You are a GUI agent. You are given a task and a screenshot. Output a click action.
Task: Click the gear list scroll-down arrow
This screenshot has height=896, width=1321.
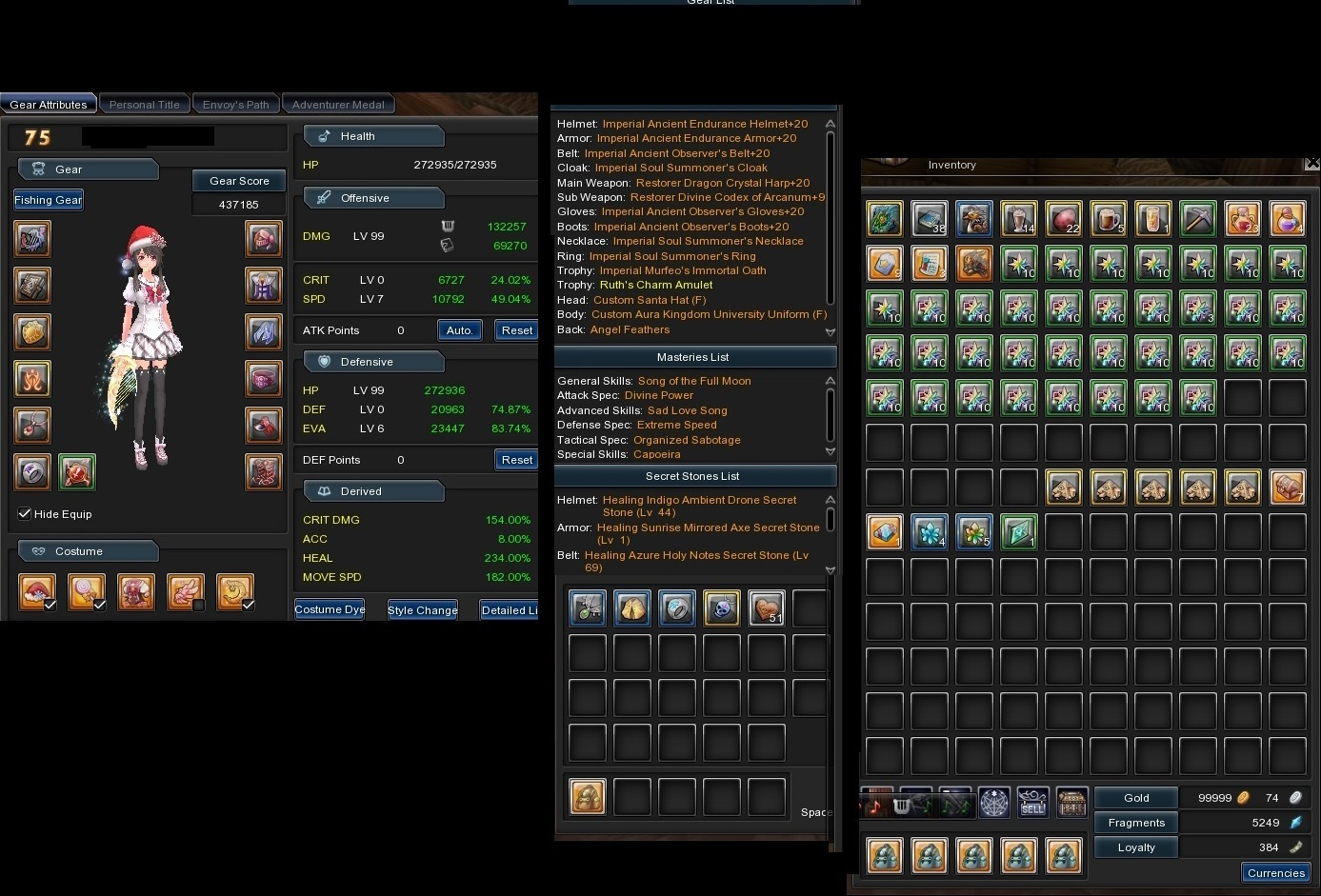[x=831, y=332]
